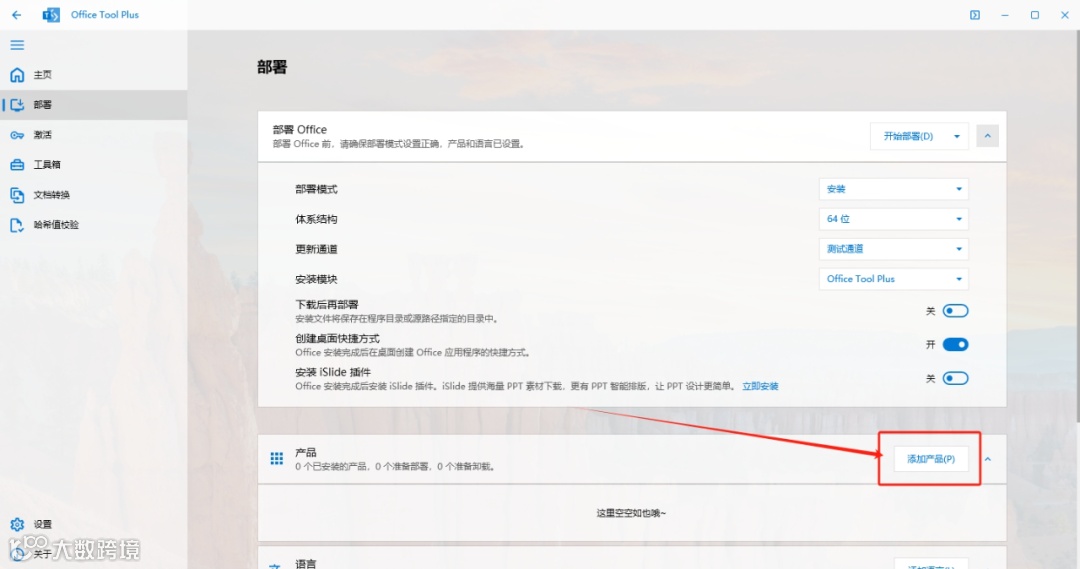Click the grid icon beside 产品
Image resolution: width=1080 pixels, height=569 pixels.
coord(277,459)
